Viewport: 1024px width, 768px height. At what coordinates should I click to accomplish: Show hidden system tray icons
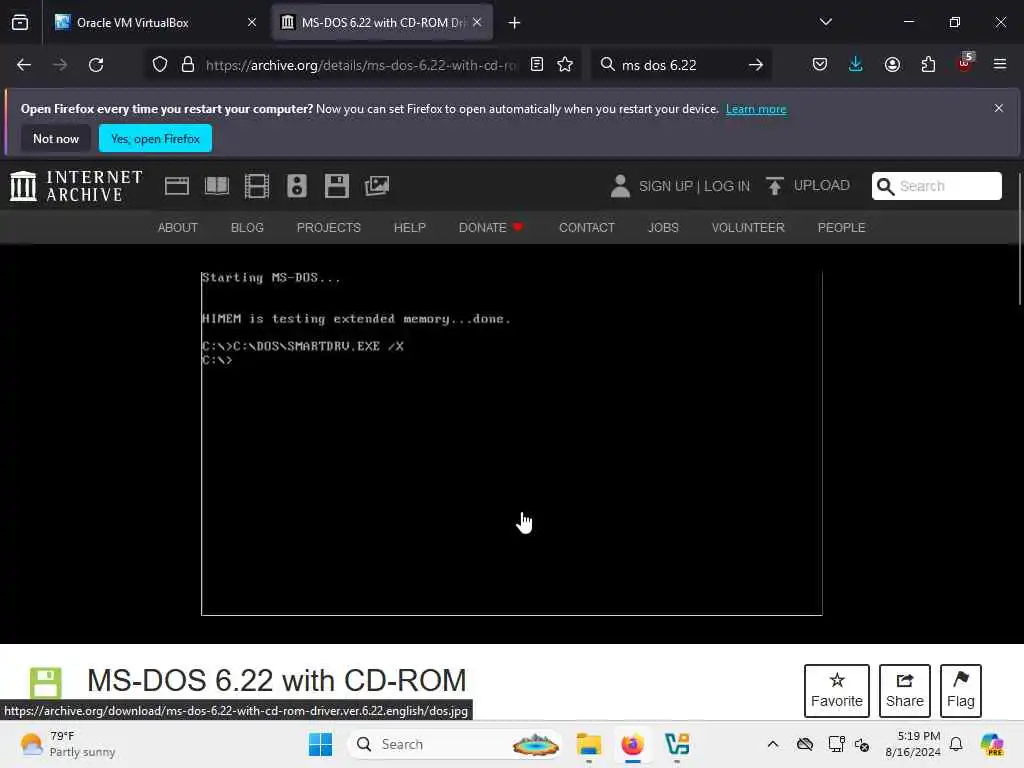[773, 744]
